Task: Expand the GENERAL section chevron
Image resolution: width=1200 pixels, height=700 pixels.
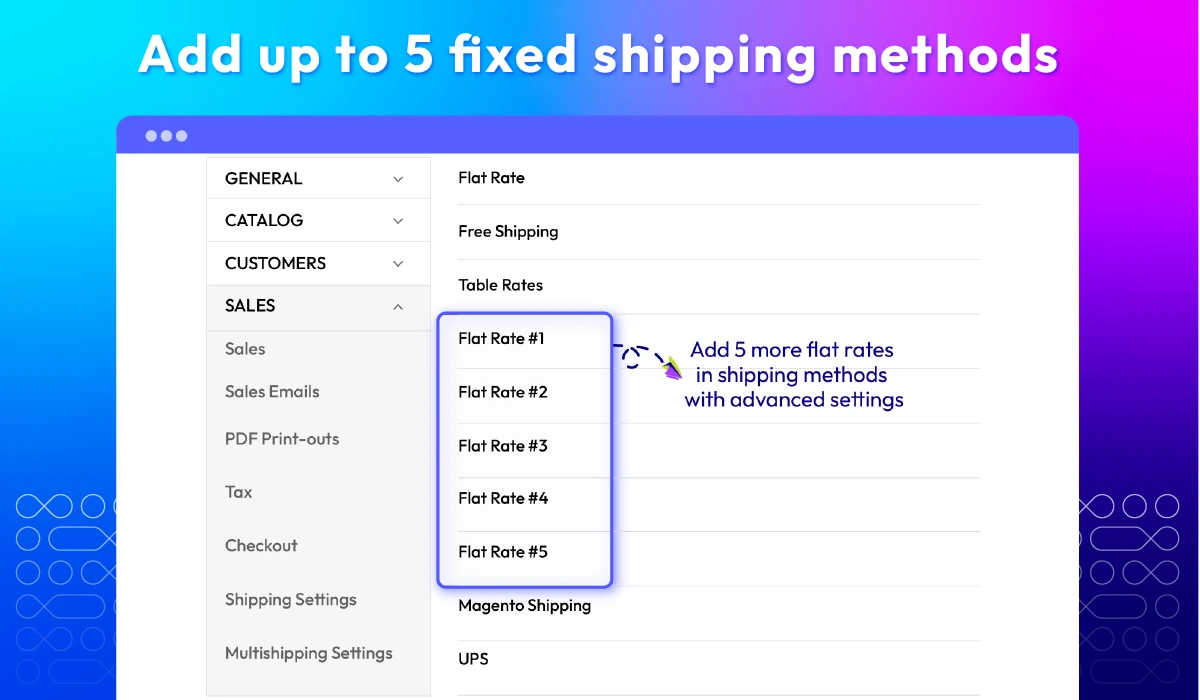Action: (398, 179)
